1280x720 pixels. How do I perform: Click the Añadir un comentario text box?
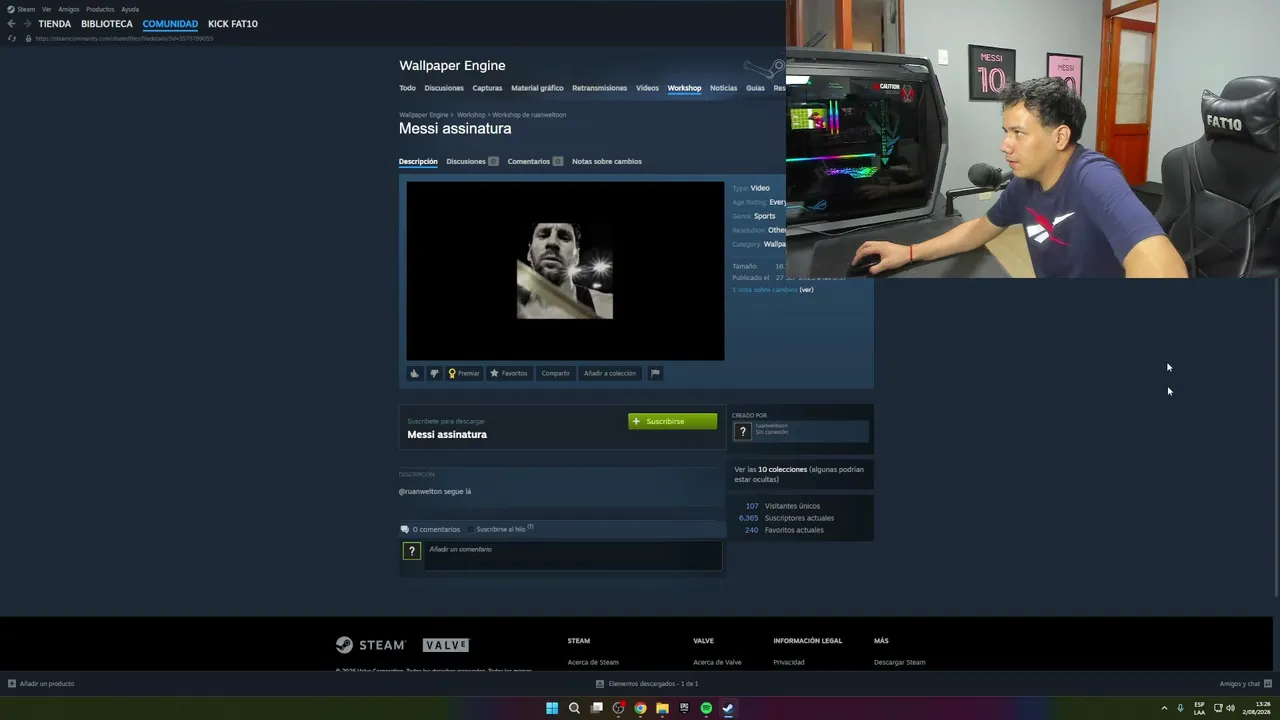pyautogui.click(x=573, y=556)
